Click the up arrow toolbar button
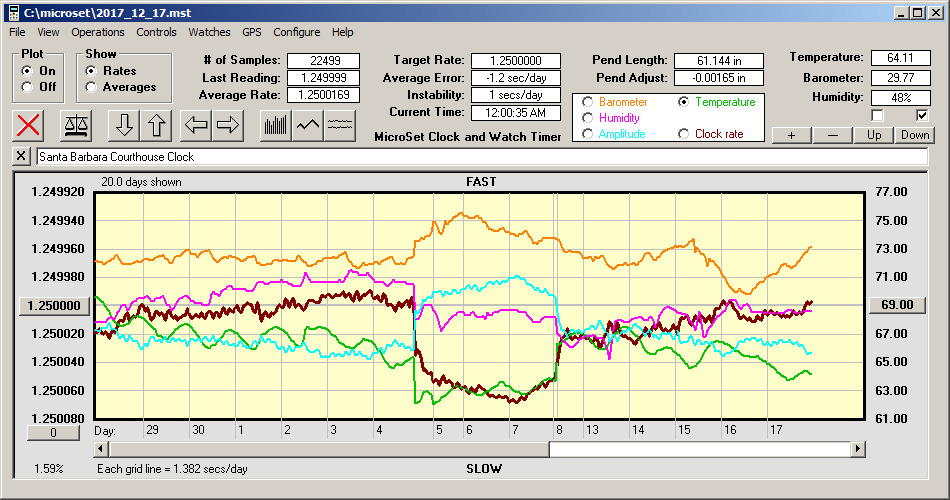The width and height of the screenshot is (950, 500). 156,125
